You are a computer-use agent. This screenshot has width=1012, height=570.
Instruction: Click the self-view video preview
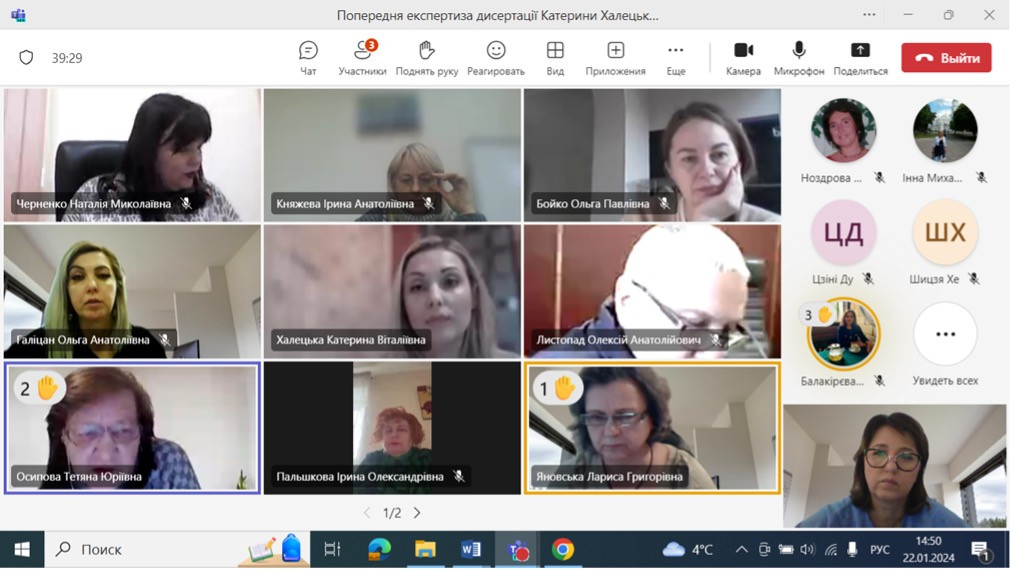pyautogui.click(x=895, y=466)
